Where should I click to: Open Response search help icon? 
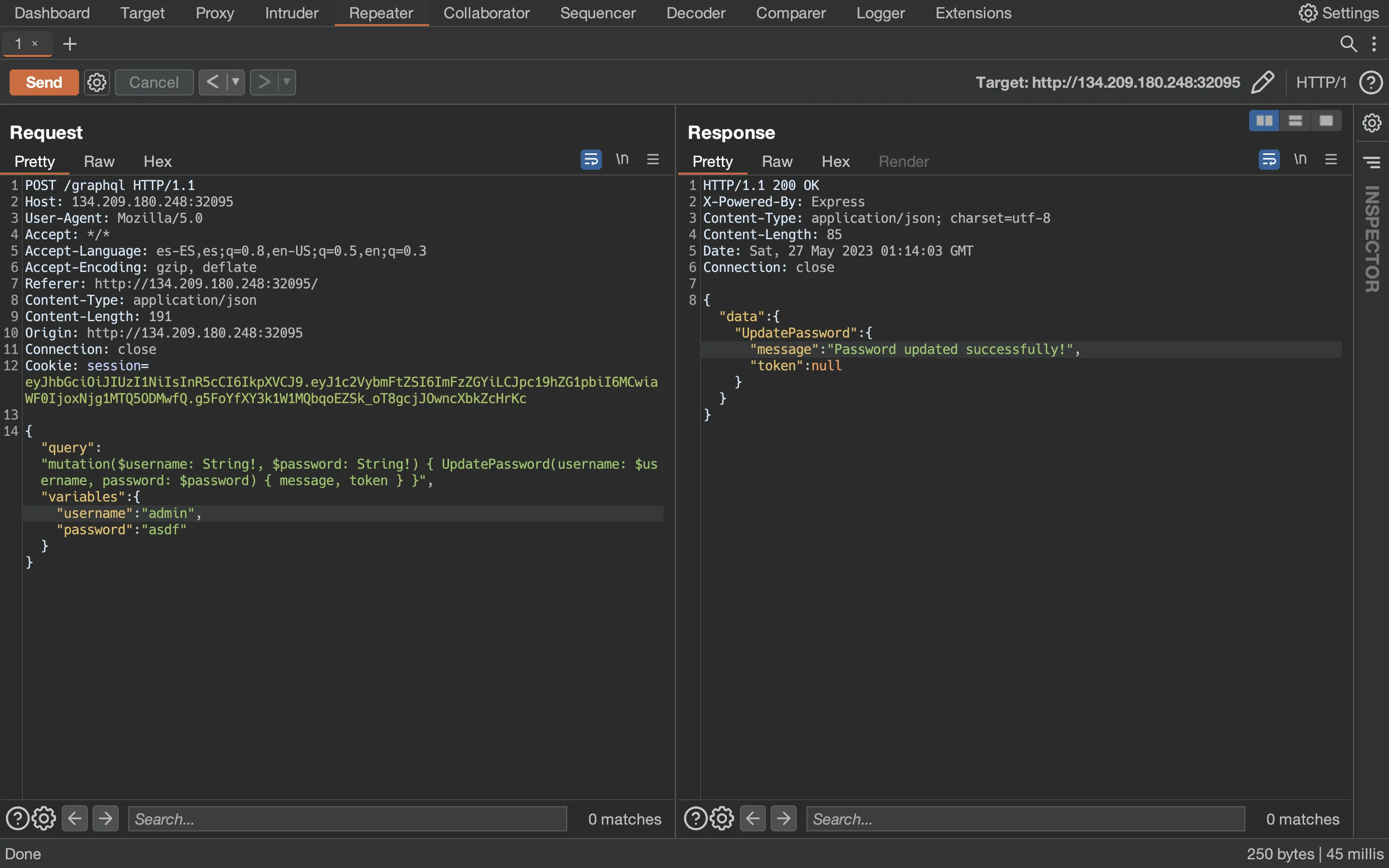pyautogui.click(x=695, y=819)
